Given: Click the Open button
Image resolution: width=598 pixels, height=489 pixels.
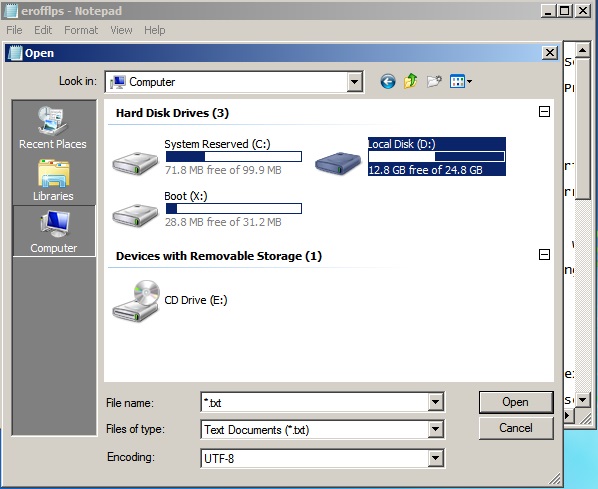Looking at the screenshot, I should tap(516, 402).
